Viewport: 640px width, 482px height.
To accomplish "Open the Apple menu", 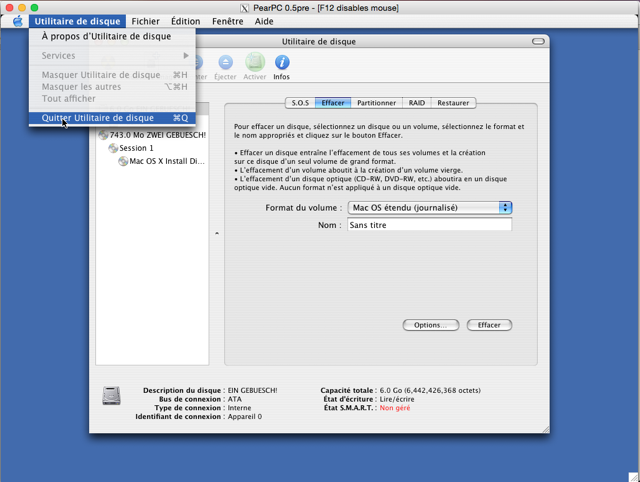I will click(18, 21).
